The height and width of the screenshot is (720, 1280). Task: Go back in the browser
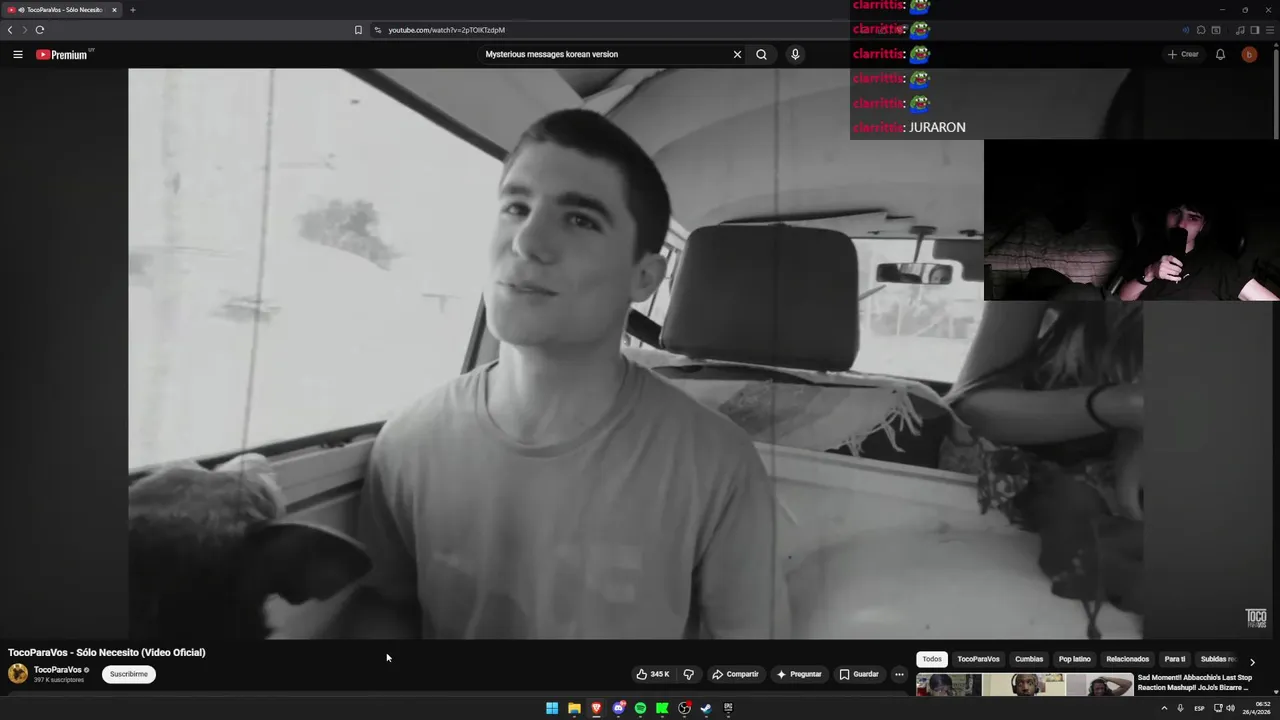pyautogui.click(x=10, y=30)
